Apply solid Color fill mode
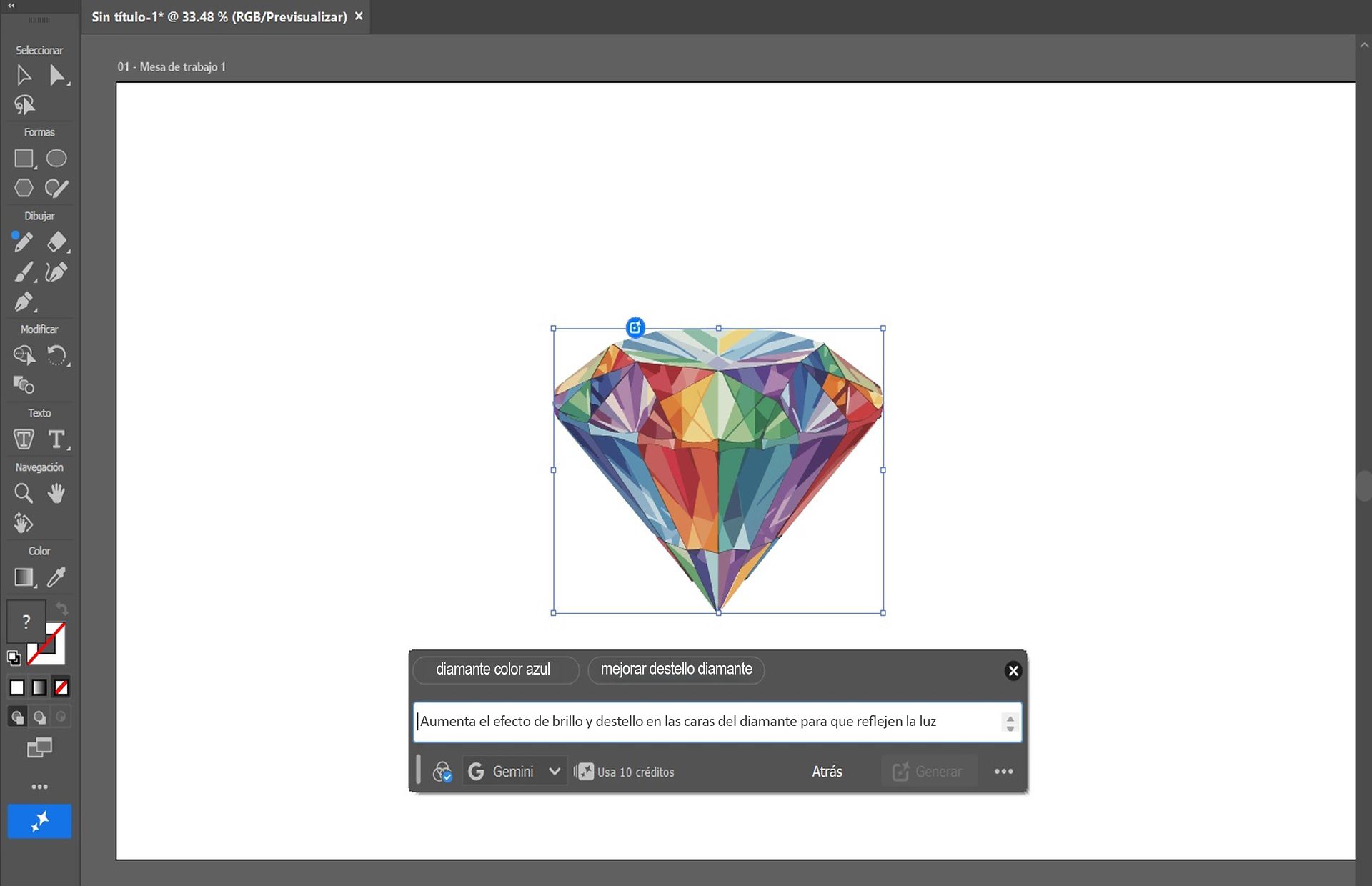The width and height of the screenshot is (1372, 886). (17, 687)
